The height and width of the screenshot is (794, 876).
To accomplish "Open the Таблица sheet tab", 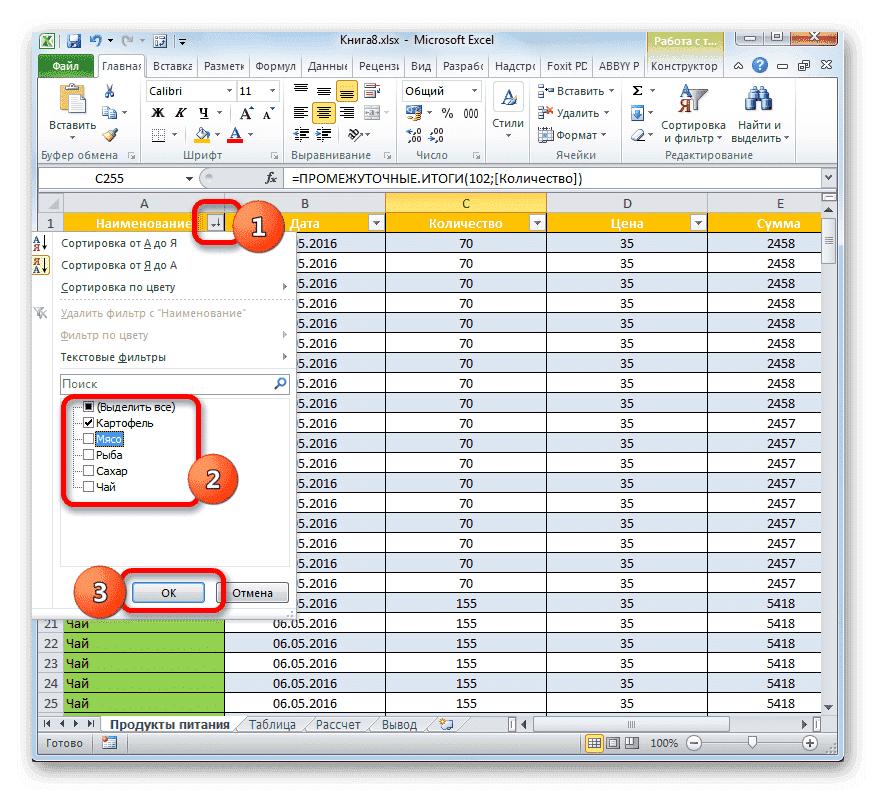I will point(272,723).
